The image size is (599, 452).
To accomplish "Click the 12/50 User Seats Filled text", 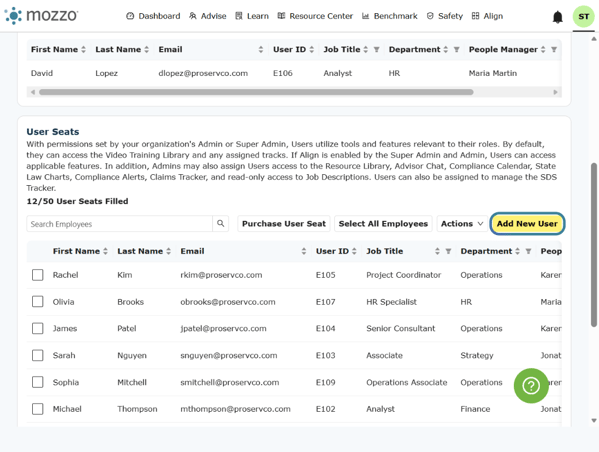I will click(x=77, y=201).
